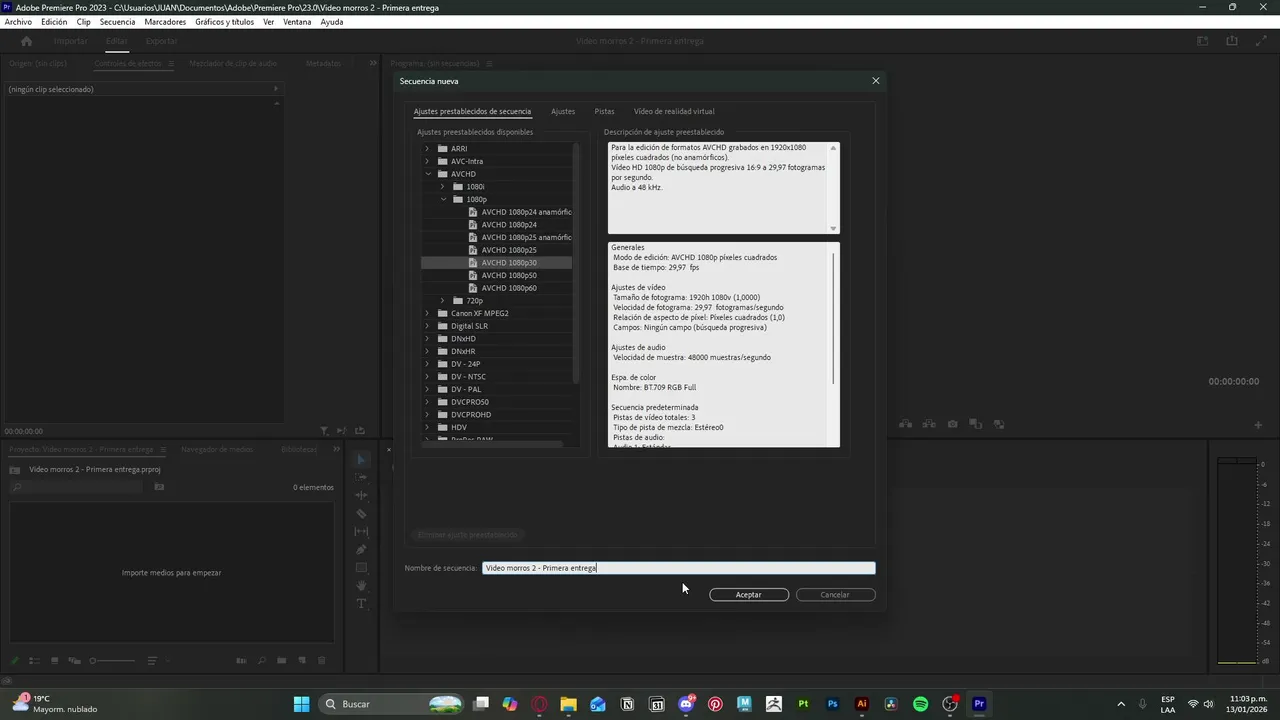Go to Home screen icon in Premiere

pos(27,41)
